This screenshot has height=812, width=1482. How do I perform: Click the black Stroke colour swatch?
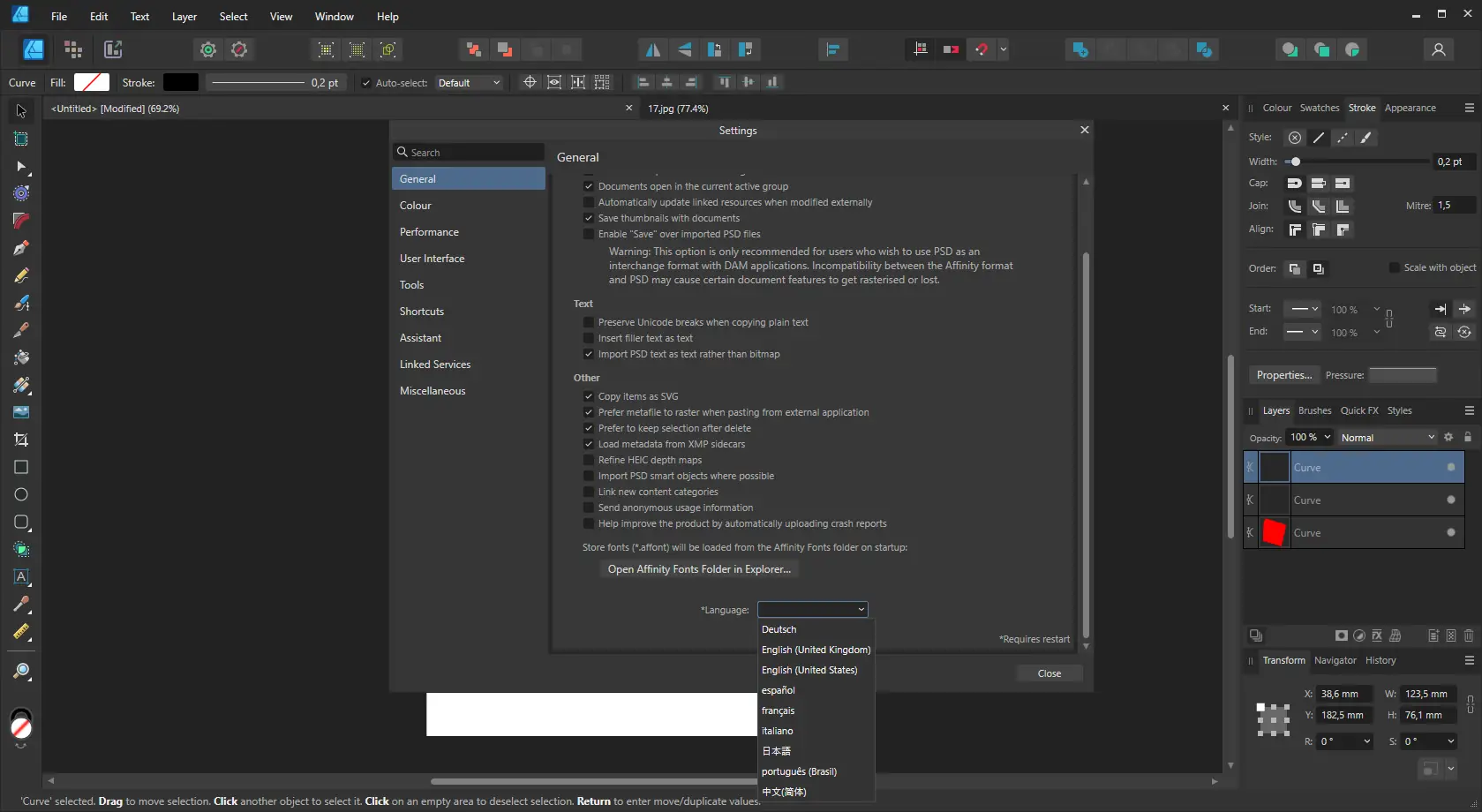181,82
